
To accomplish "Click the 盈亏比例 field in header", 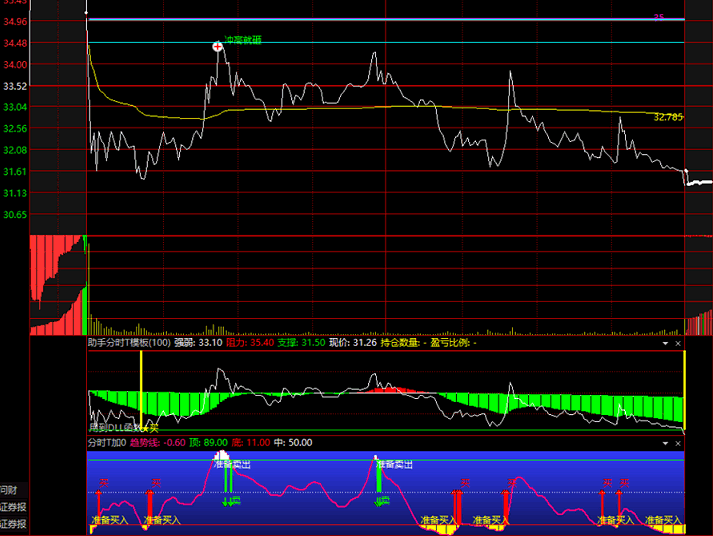I will 453,343.
